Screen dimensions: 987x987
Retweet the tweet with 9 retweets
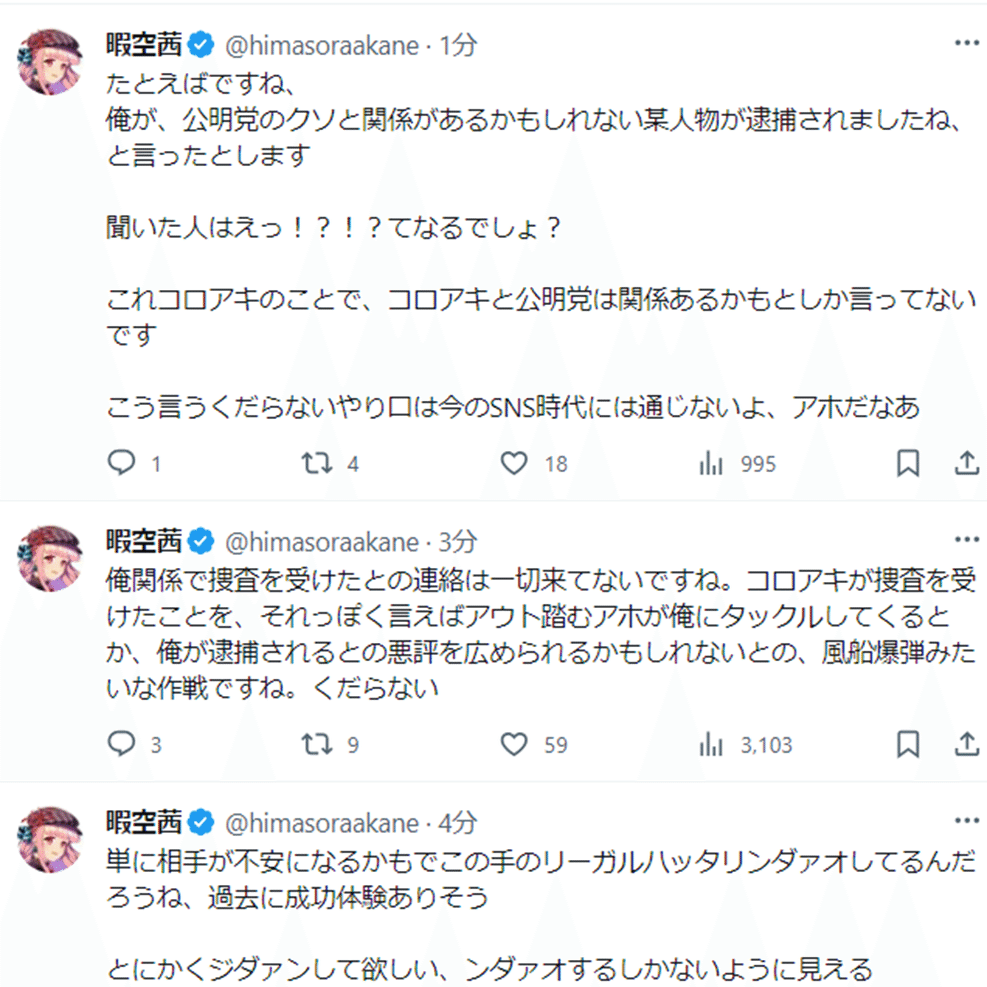pyautogui.click(x=317, y=744)
